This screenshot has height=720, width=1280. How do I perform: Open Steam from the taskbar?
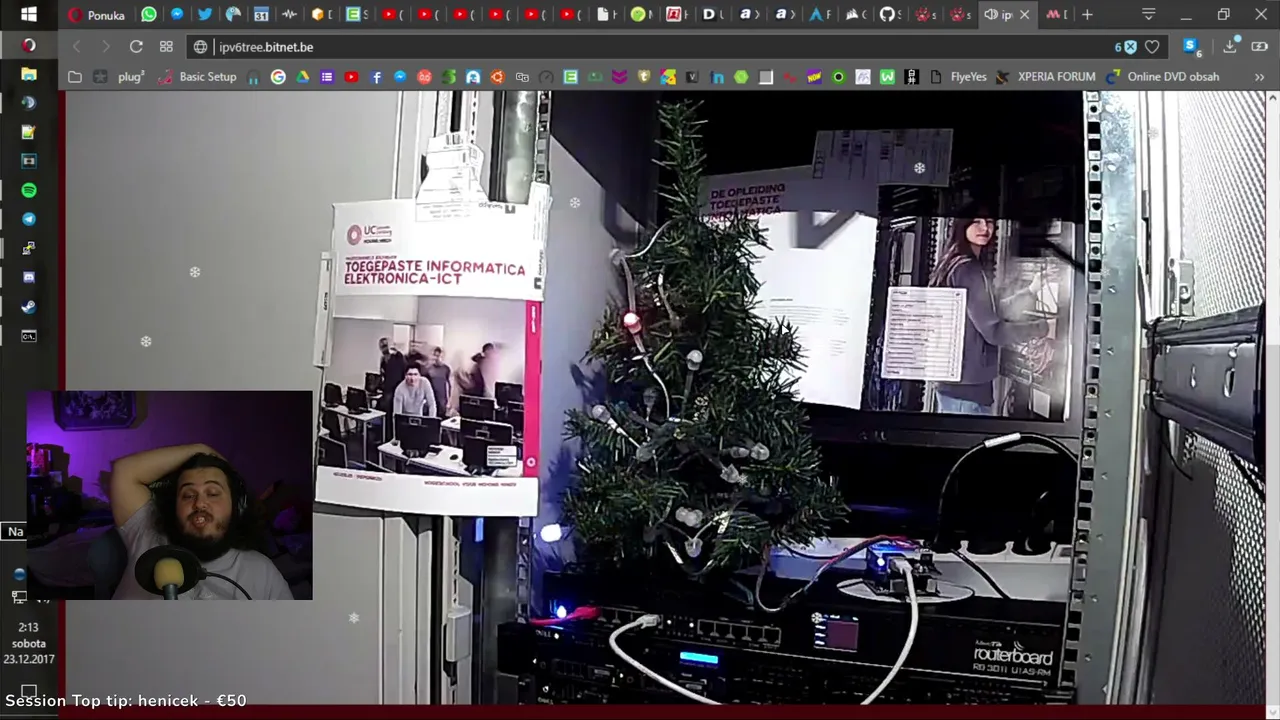pos(28,306)
